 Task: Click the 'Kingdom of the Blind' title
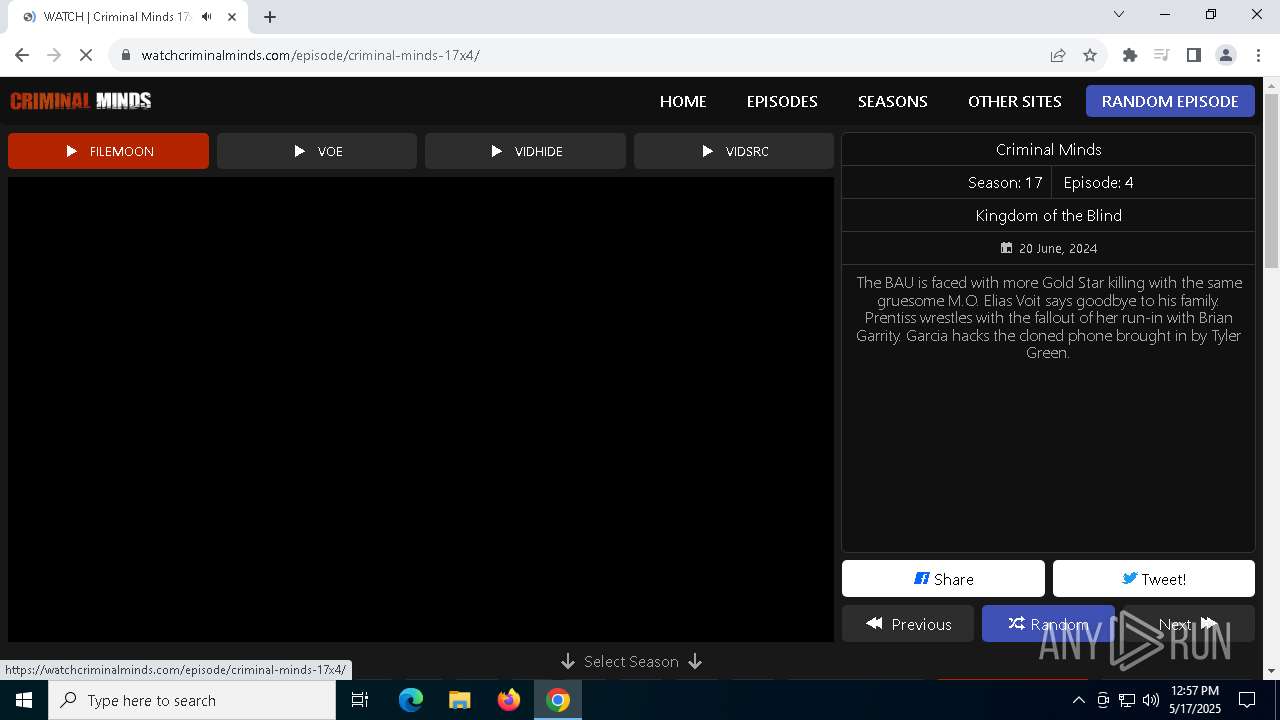click(1048, 215)
